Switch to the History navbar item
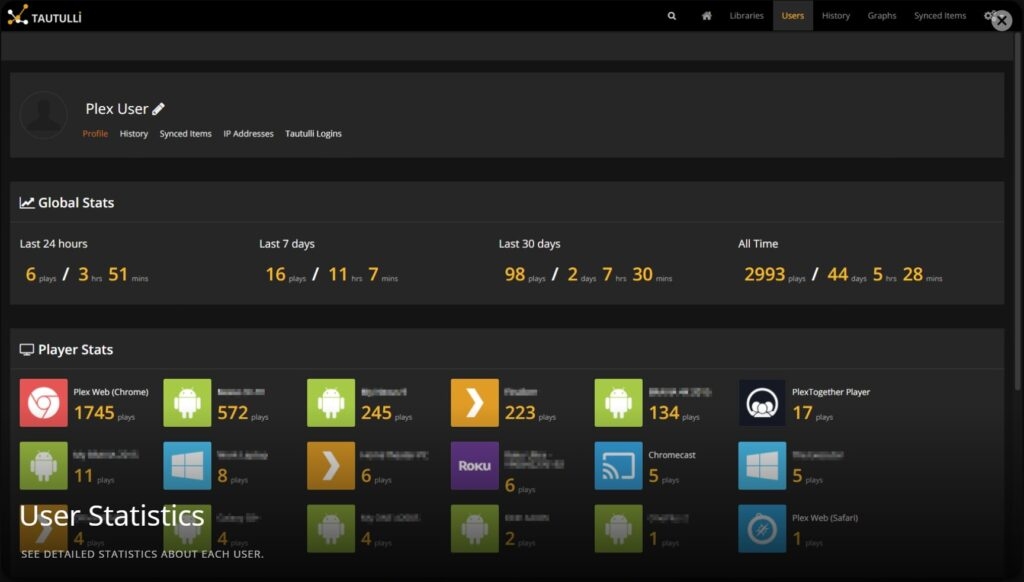Image resolution: width=1024 pixels, height=582 pixels. pos(836,16)
